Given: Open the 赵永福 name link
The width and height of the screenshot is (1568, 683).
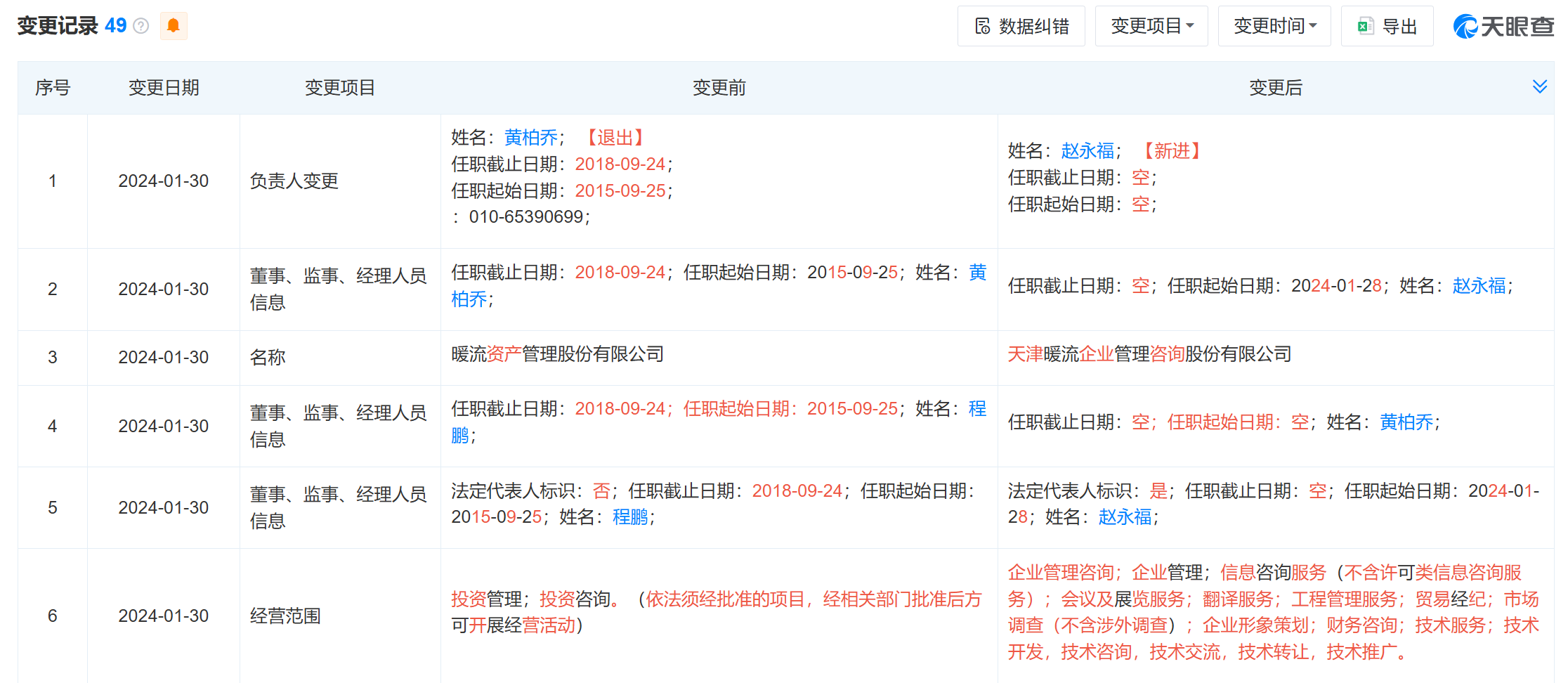Looking at the screenshot, I should click(x=1087, y=151).
